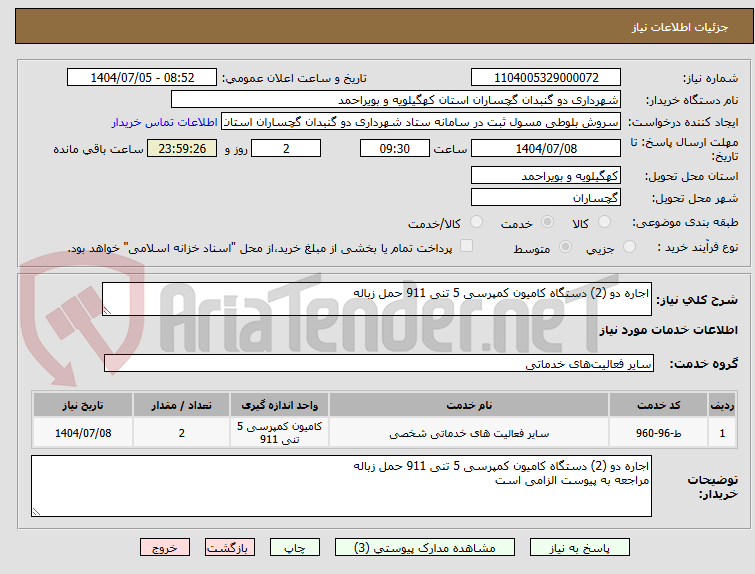Image resolution: width=755 pixels, height=574 pixels.
Task: Click سایر فعالیت های خدماتی شخصی cell
Action: tap(469, 433)
